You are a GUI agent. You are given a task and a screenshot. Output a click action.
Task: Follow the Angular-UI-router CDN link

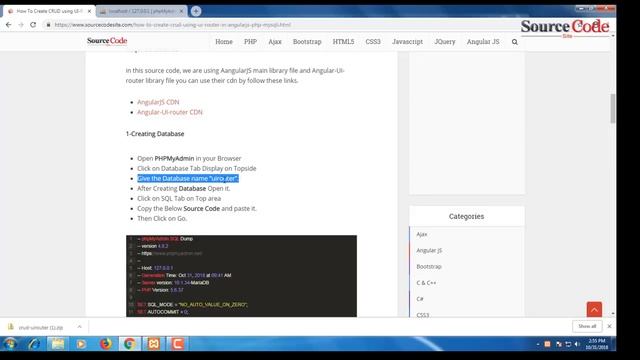tap(170, 112)
